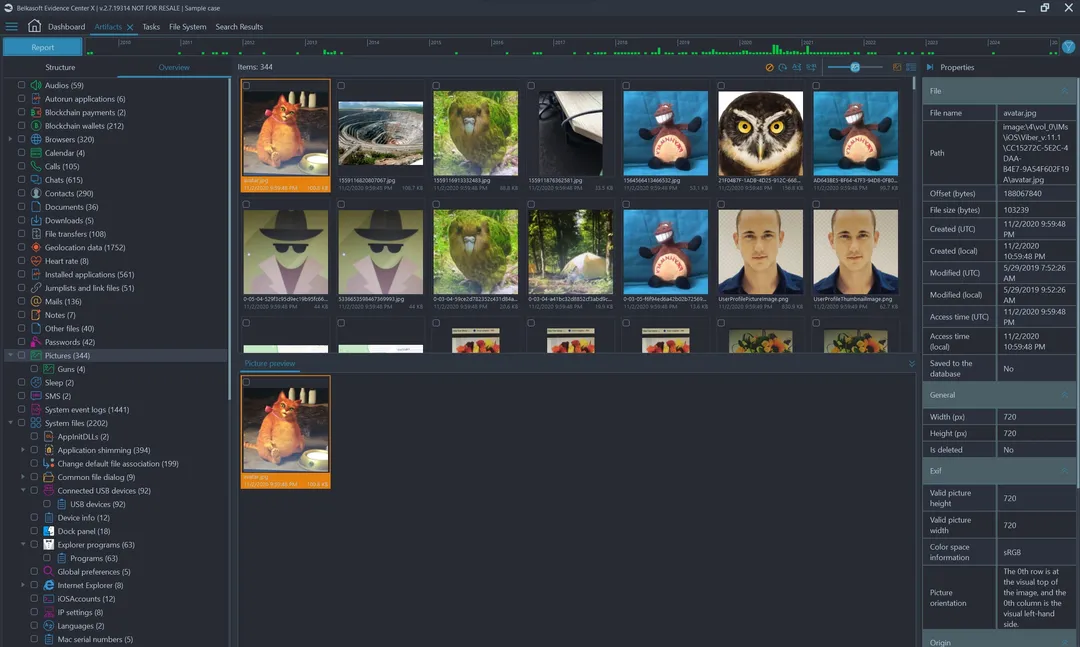Screen dimensions: 1080x647
Task: Click the checkered grid icon near the slider
Action: 897,67
